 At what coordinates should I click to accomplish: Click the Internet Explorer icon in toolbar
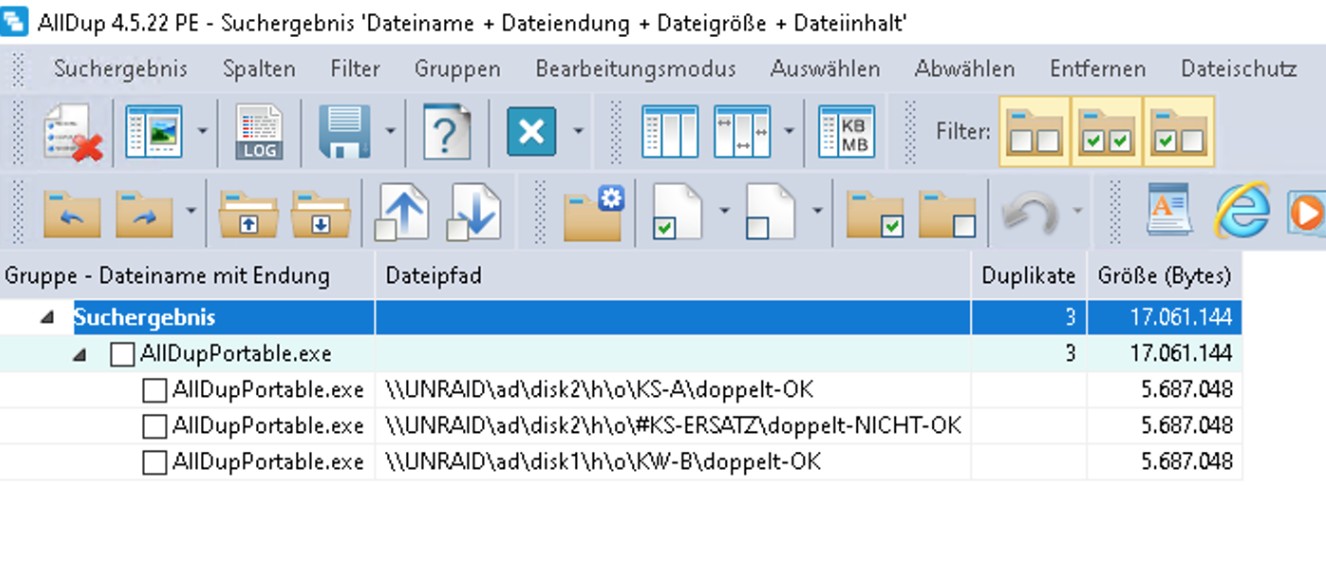click(1241, 213)
